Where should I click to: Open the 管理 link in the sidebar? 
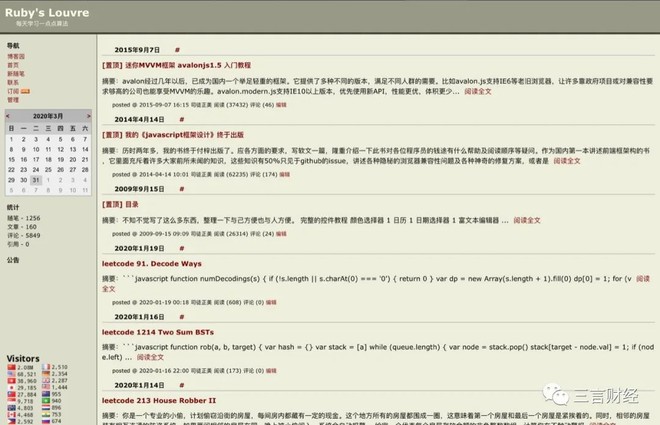tap(13, 100)
